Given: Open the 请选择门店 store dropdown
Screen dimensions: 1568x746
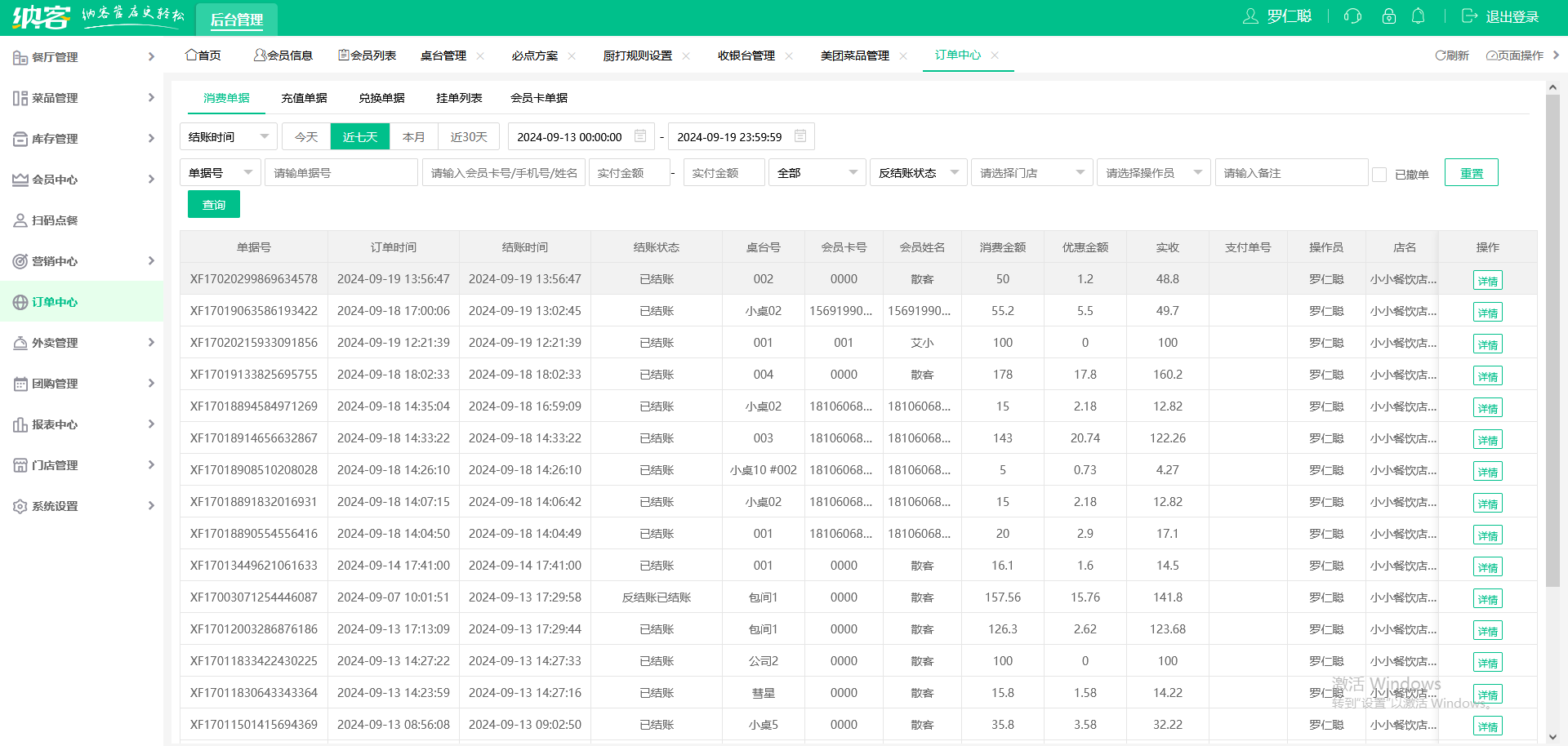Looking at the screenshot, I should click(x=1031, y=173).
